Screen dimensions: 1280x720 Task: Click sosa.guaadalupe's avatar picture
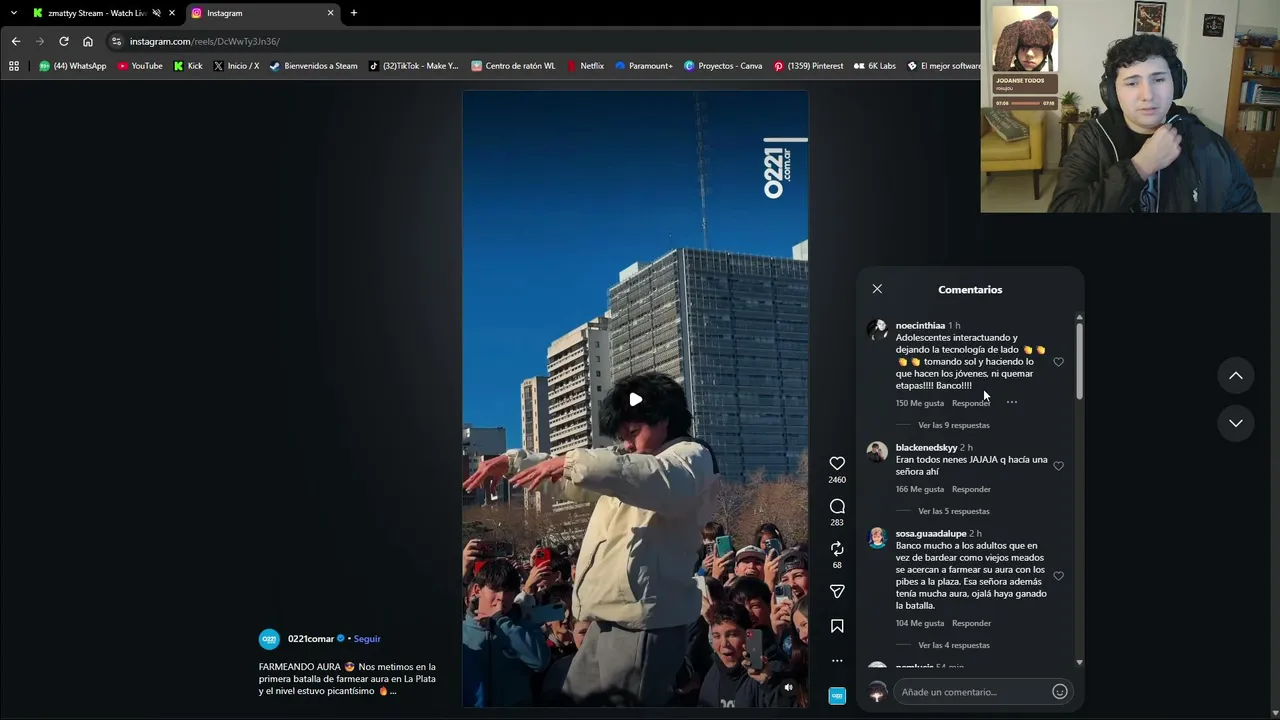tap(877, 537)
